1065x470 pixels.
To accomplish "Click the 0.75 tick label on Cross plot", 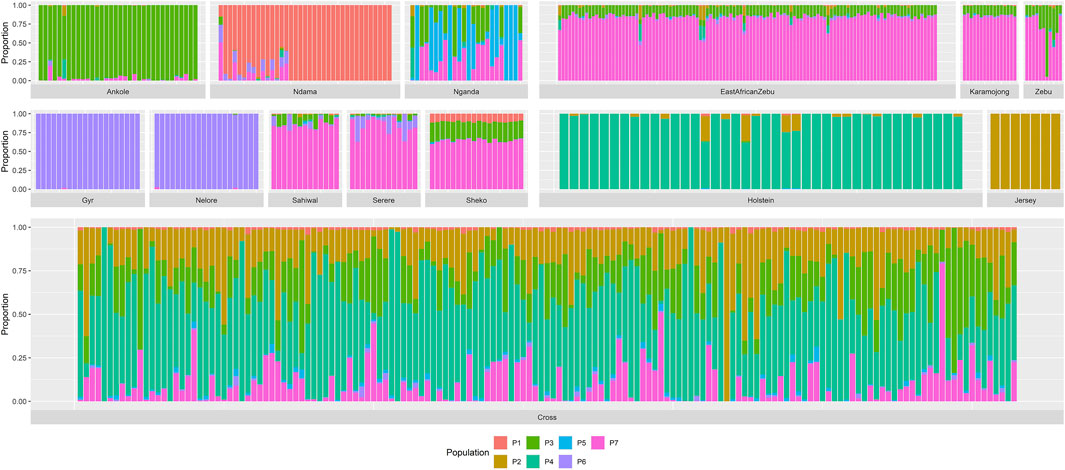I will pos(20,271).
